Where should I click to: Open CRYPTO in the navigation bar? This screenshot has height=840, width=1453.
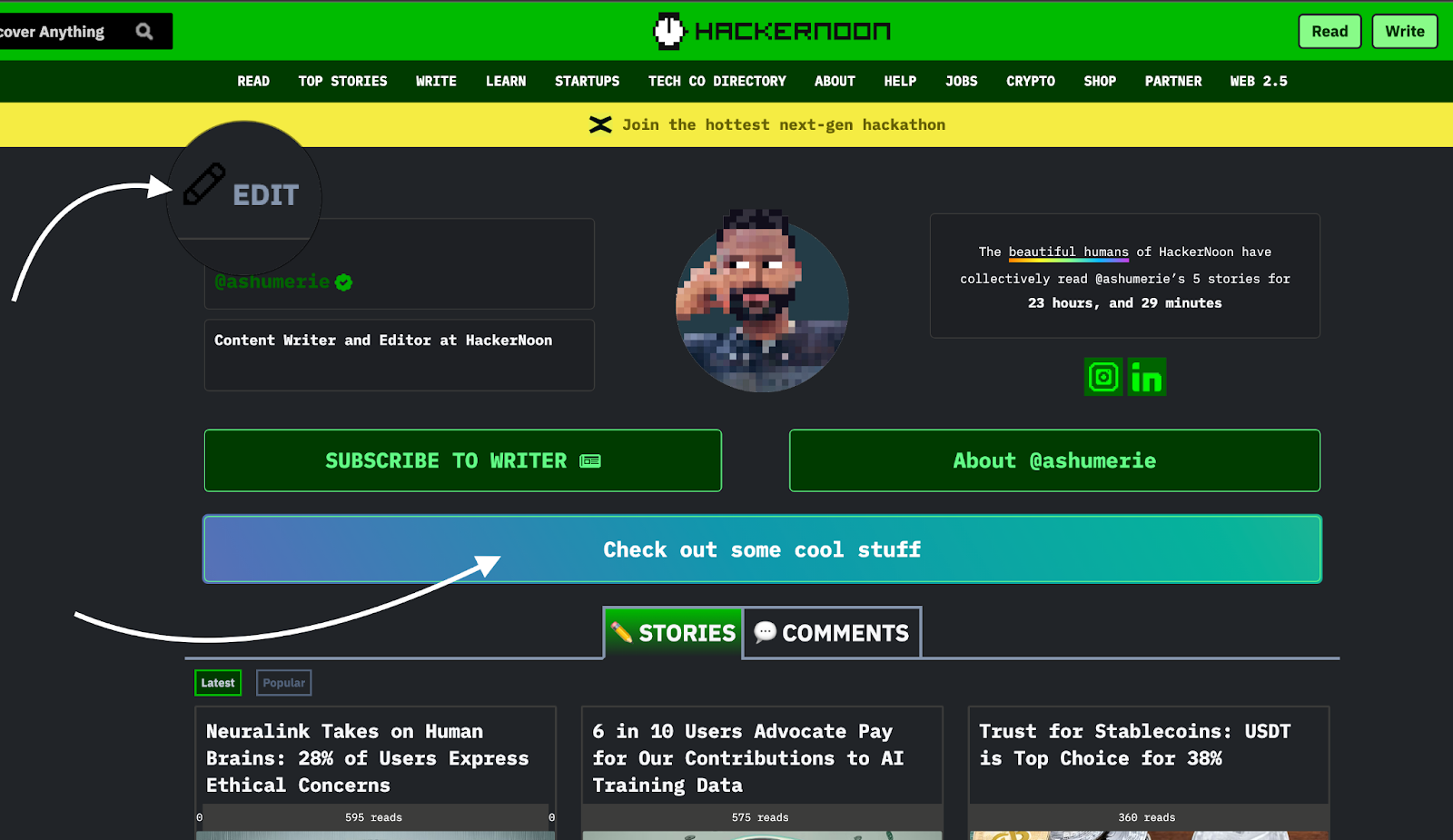1030,82
